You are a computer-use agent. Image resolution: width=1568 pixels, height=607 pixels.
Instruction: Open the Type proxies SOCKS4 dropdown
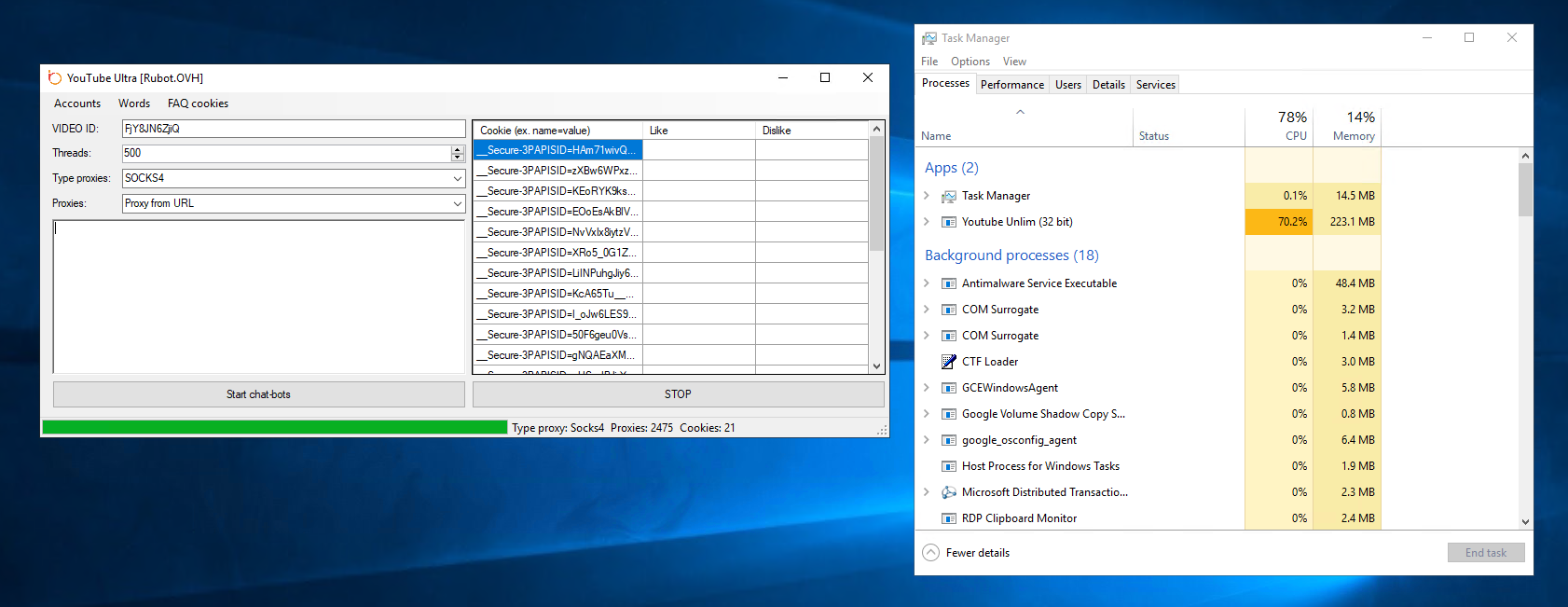[457, 178]
